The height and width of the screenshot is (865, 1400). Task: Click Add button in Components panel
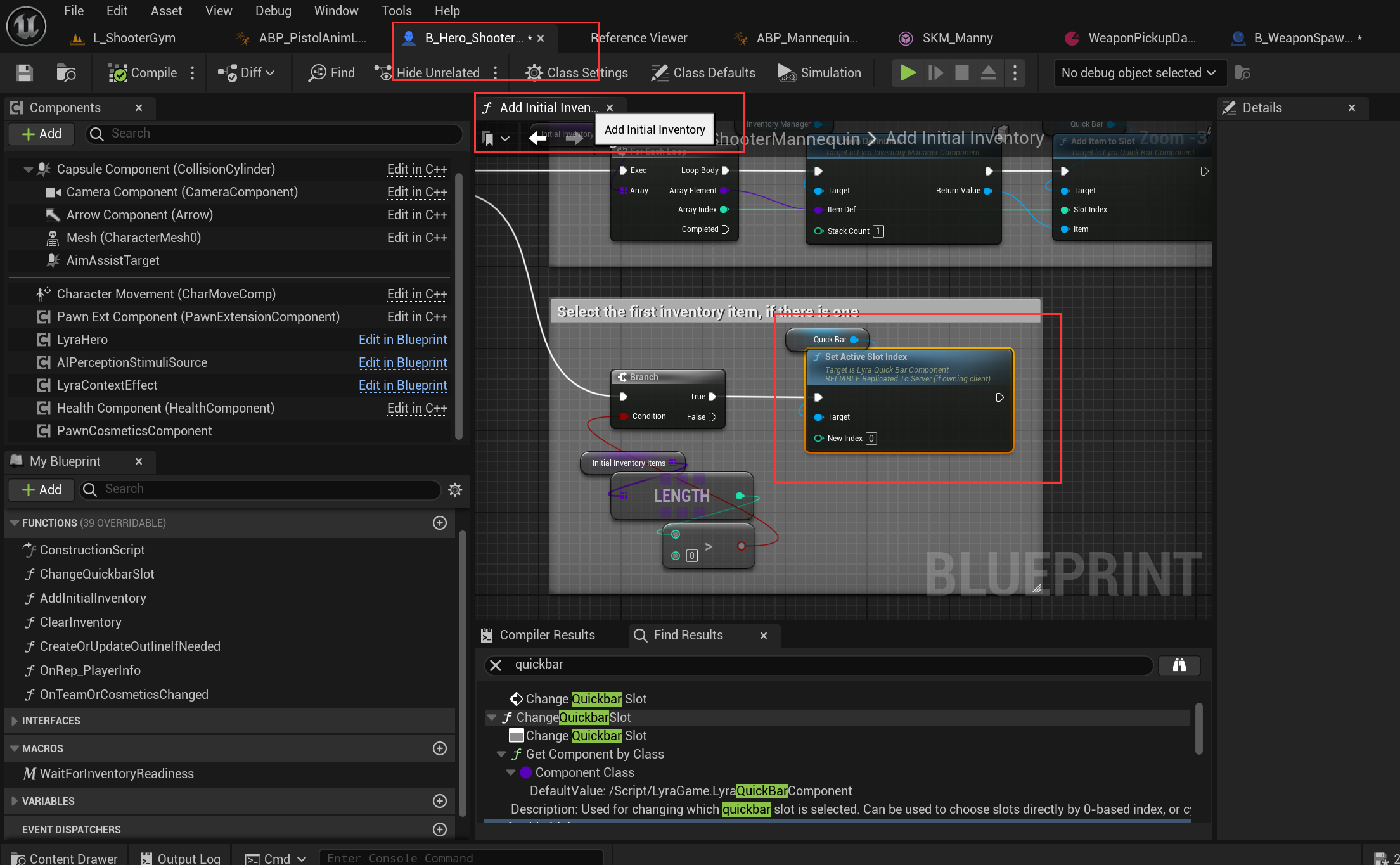(42, 134)
